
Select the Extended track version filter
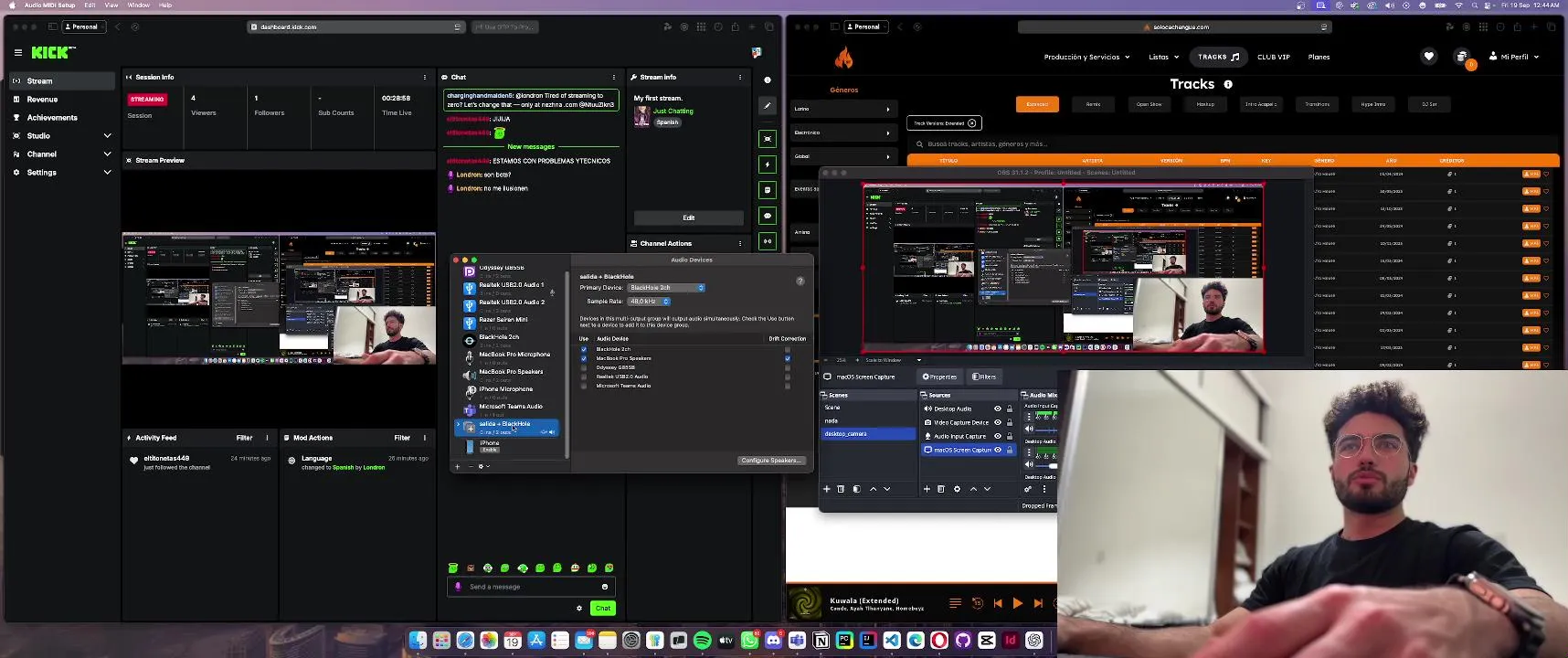[x=1037, y=104]
